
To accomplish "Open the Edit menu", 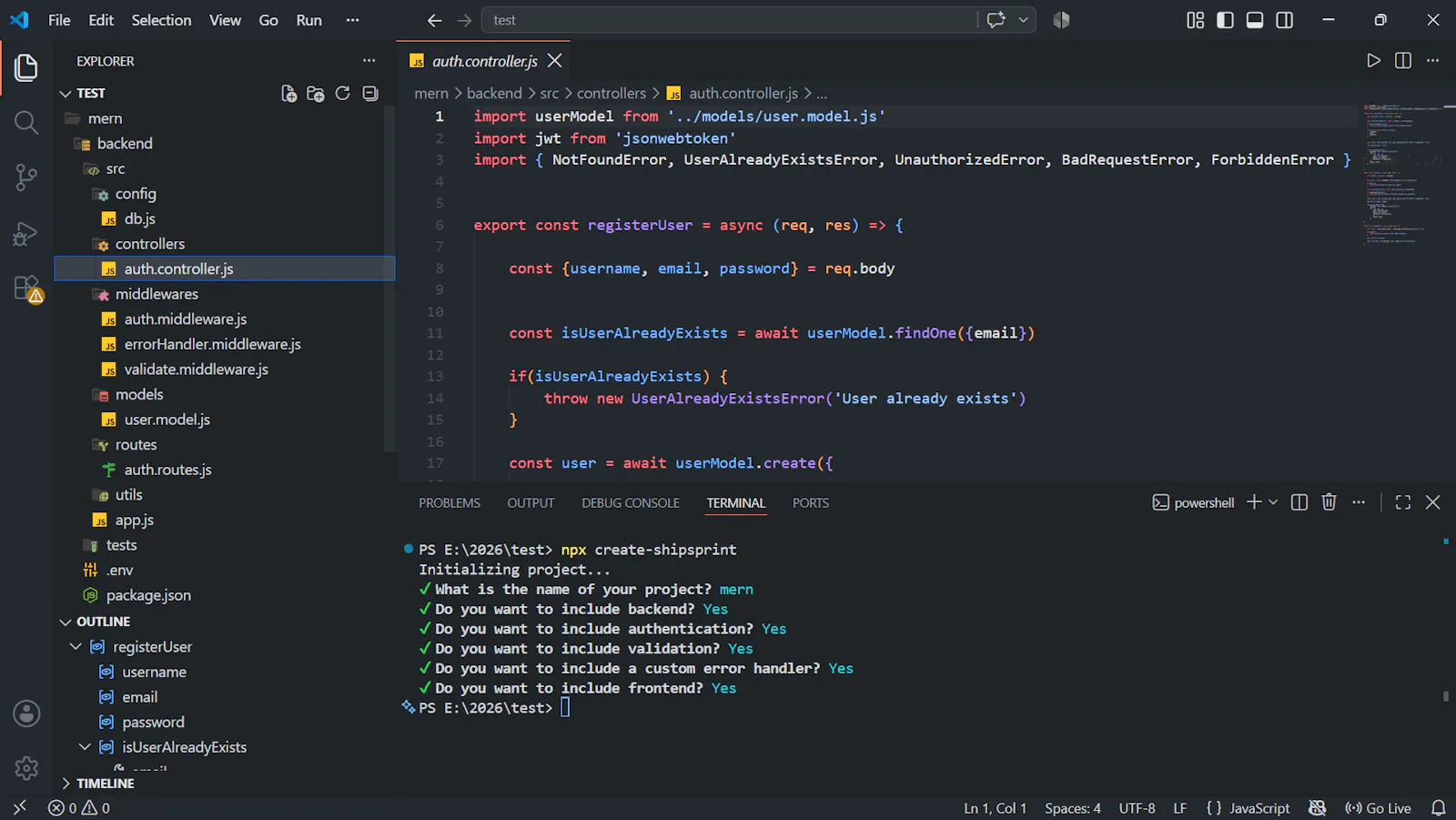I will [x=101, y=20].
